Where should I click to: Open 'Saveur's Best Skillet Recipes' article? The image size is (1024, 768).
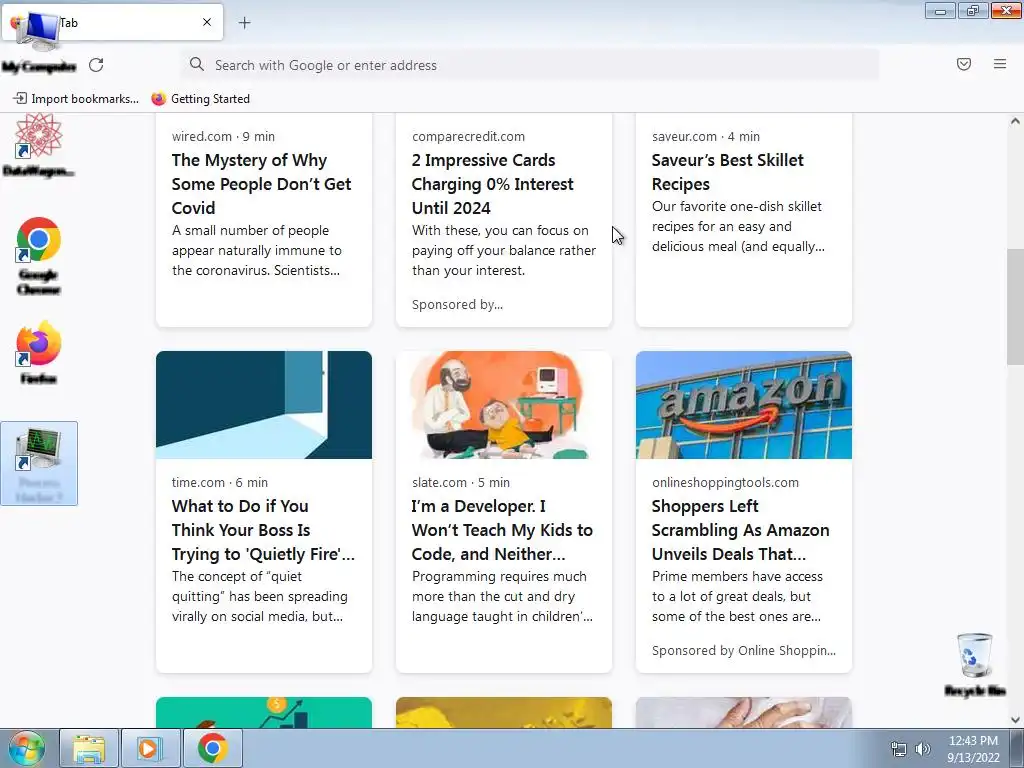click(x=728, y=172)
